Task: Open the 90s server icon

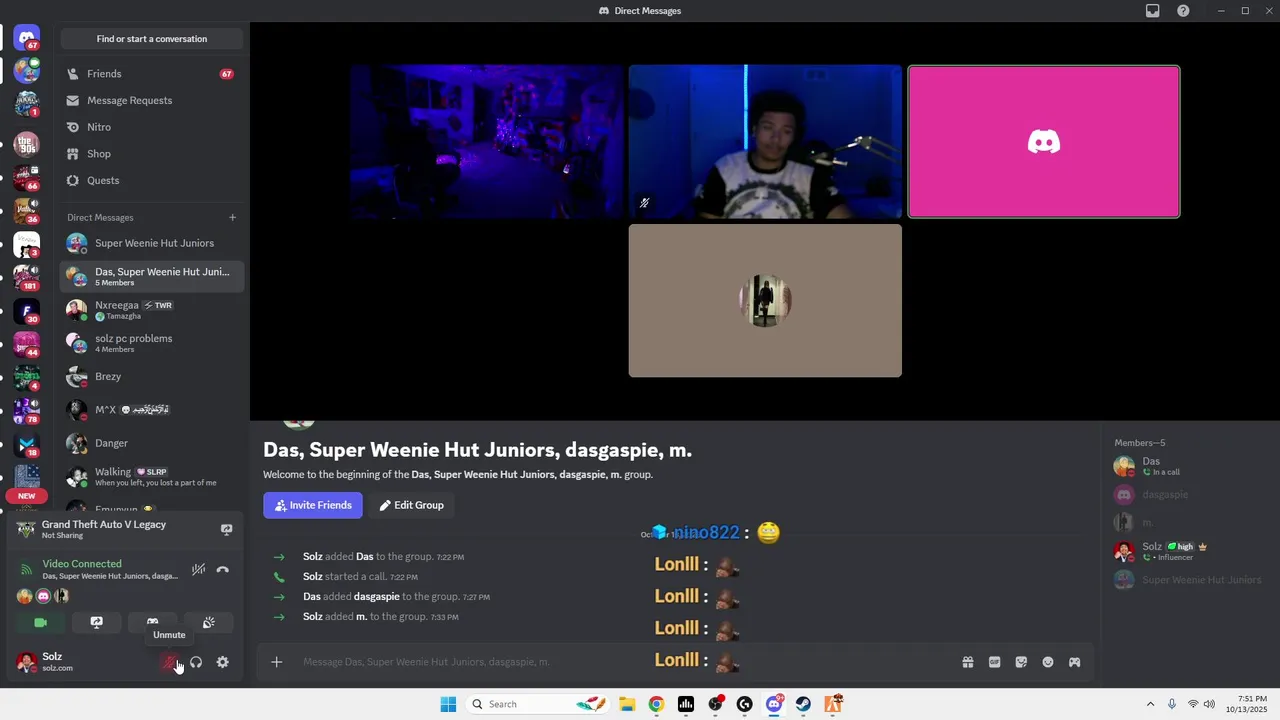Action: pos(27,144)
